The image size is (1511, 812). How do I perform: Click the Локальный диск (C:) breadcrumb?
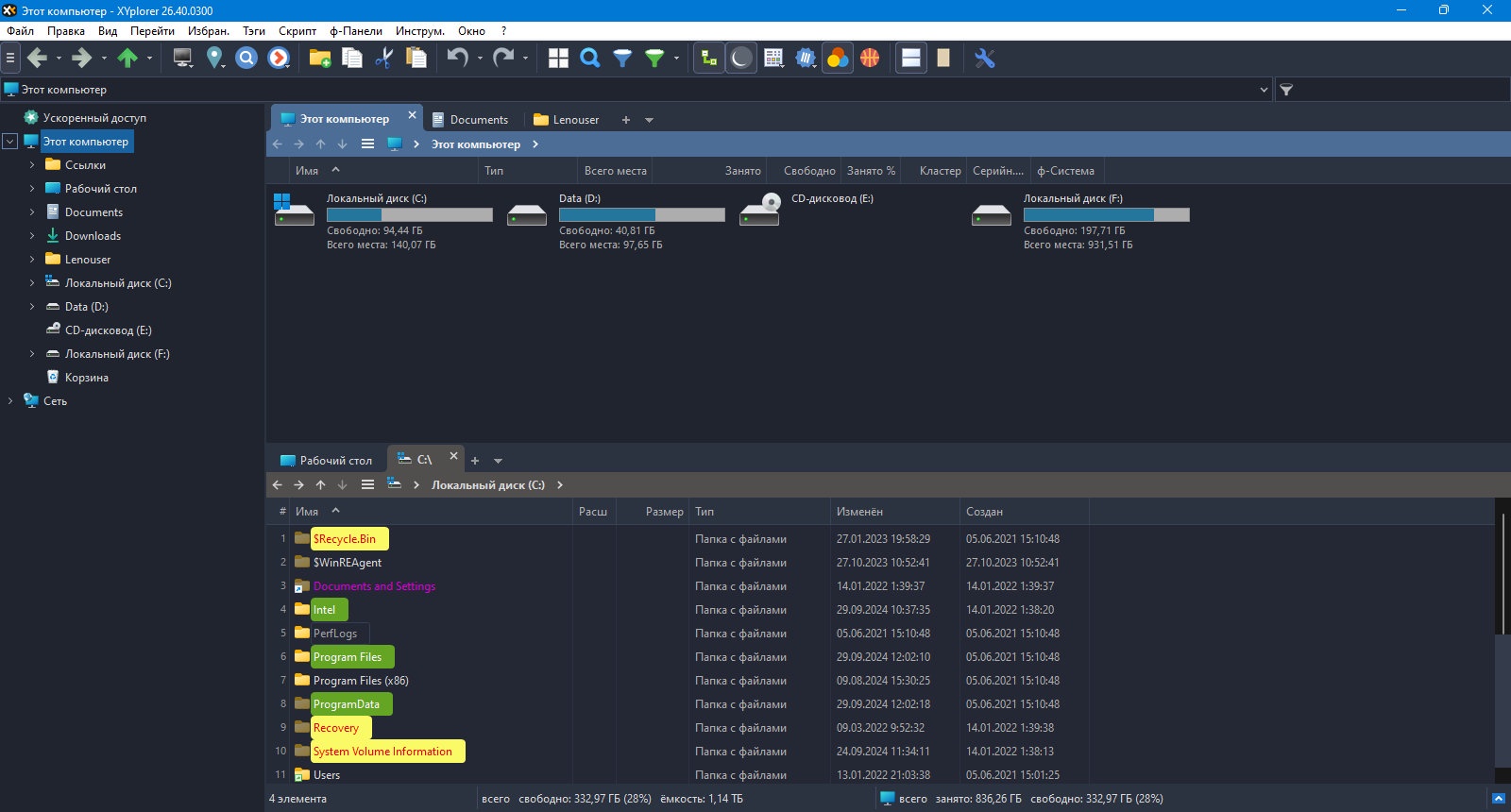click(x=488, y=485)
